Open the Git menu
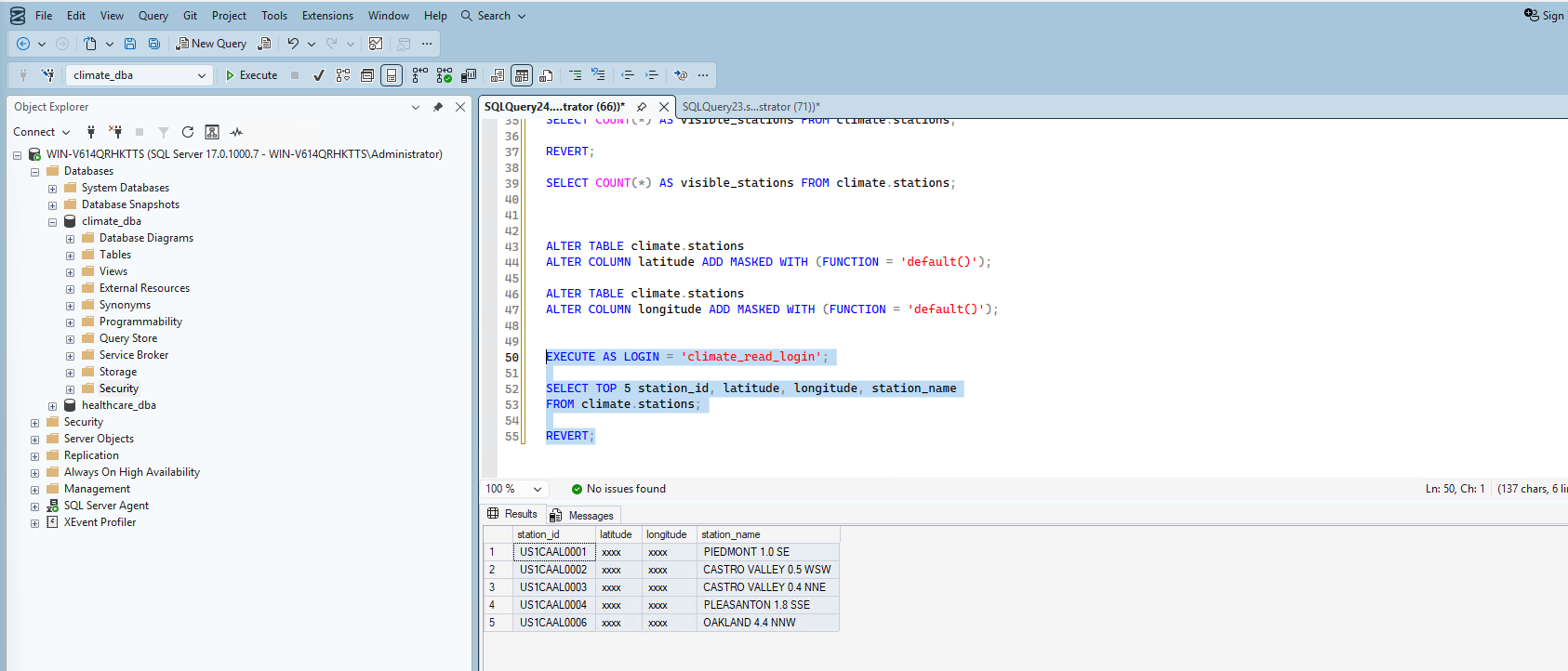This screenshot has height=671, width=1568. [x=190, y=16]
